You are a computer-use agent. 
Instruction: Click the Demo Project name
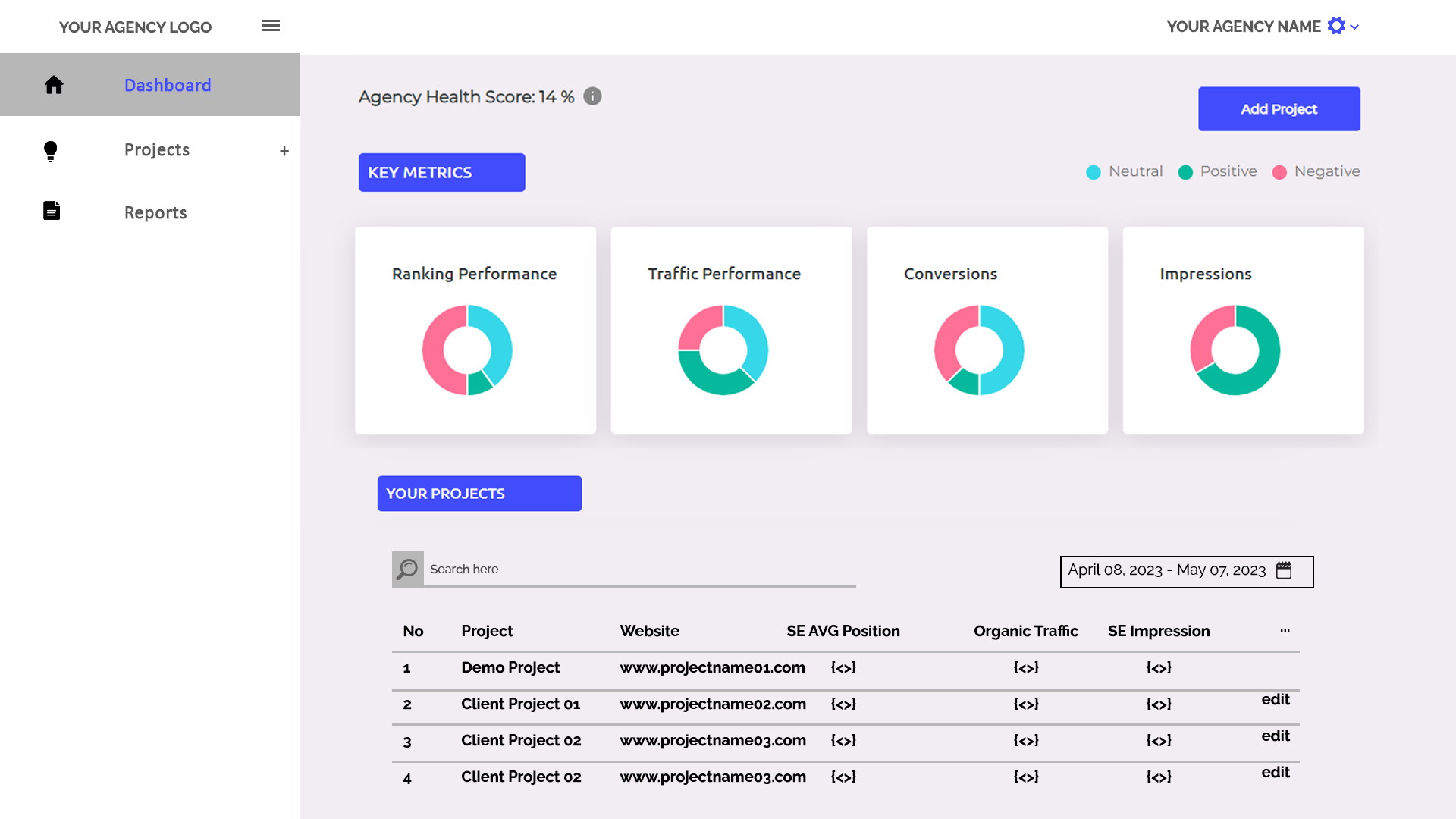tap(510, 667)
